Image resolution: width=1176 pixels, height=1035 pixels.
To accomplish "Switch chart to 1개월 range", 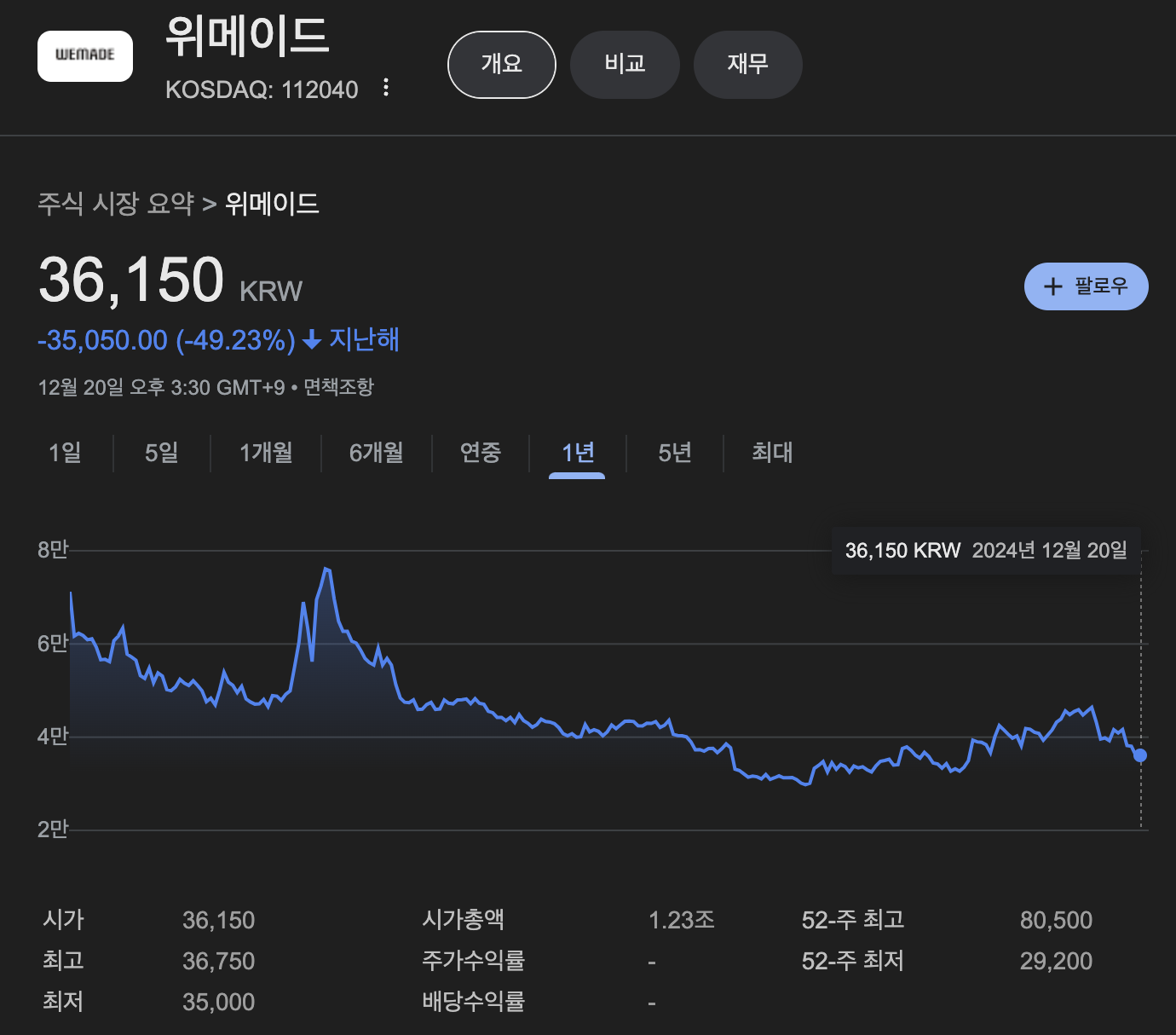I will [x=266, y=453].
